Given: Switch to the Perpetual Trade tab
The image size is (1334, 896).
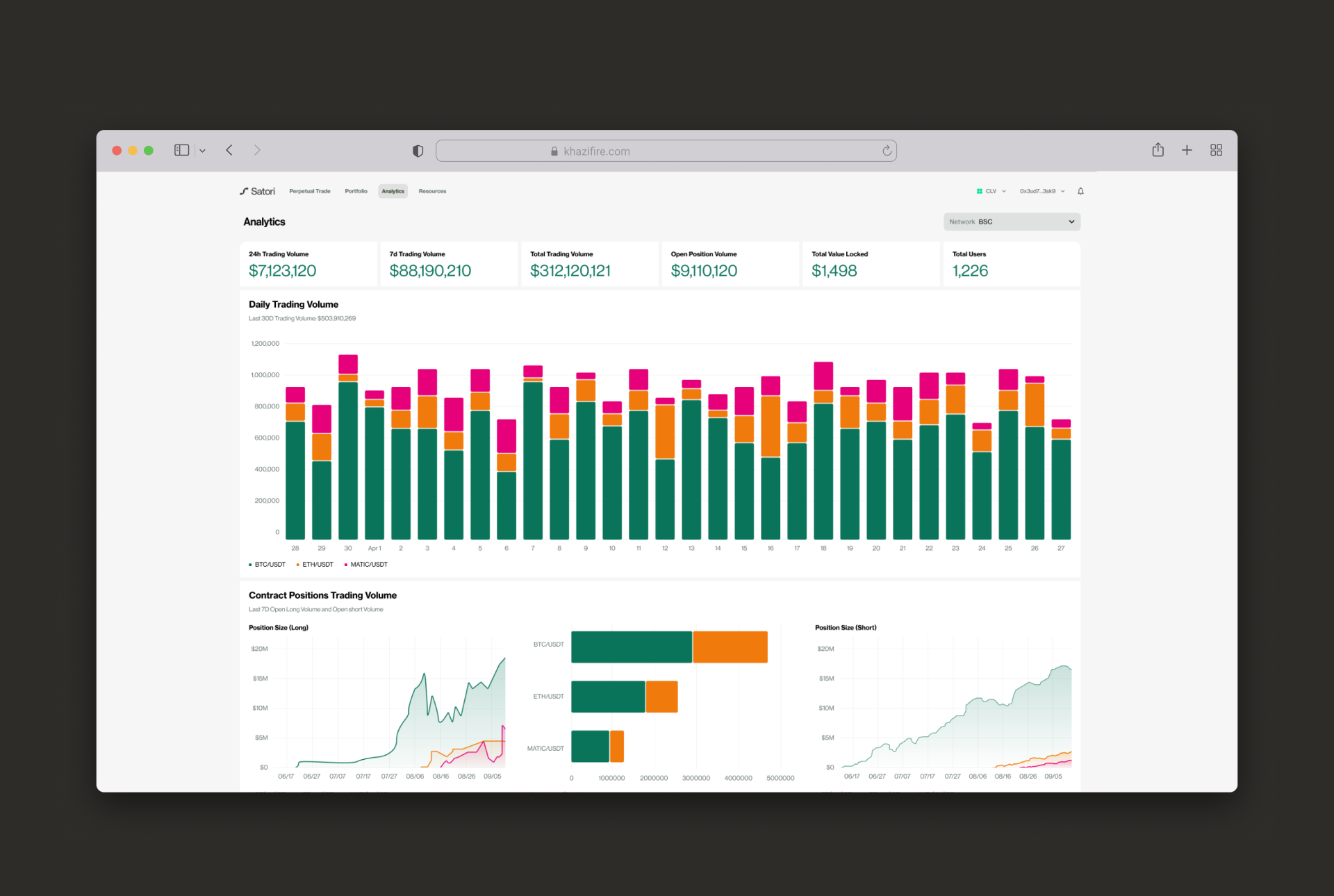Looking at the screenshot, I should pyautogui.click(x=310, y=191).
